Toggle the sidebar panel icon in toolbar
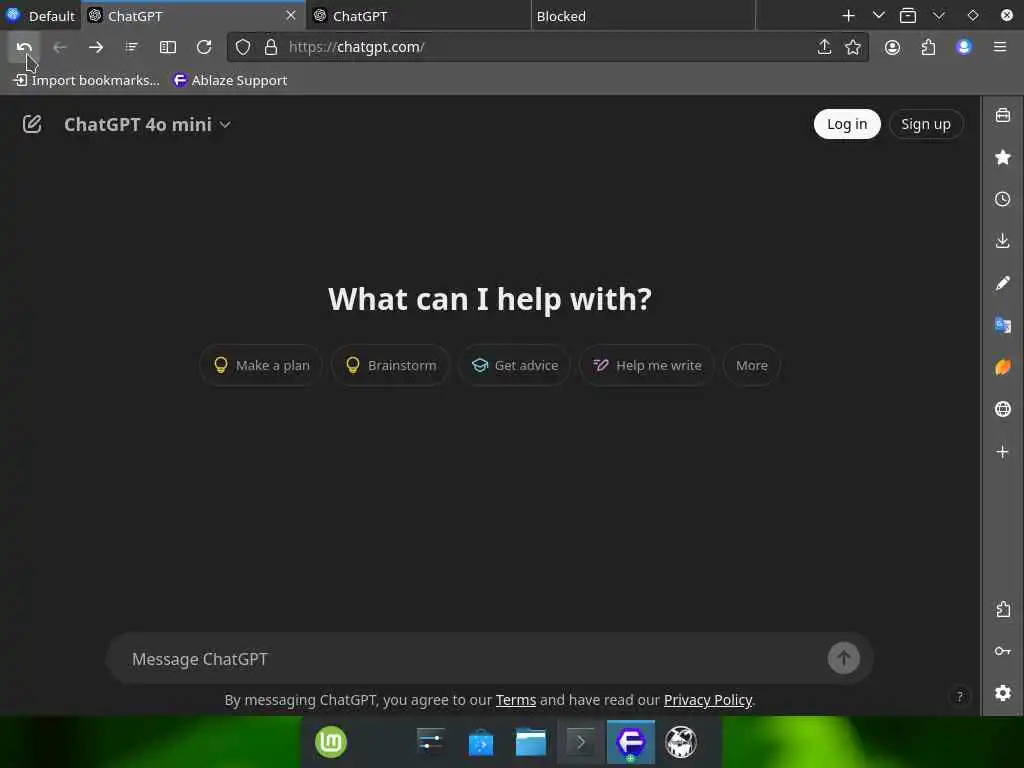This screenshot has height=768, width=1024. tap(168, 47)
